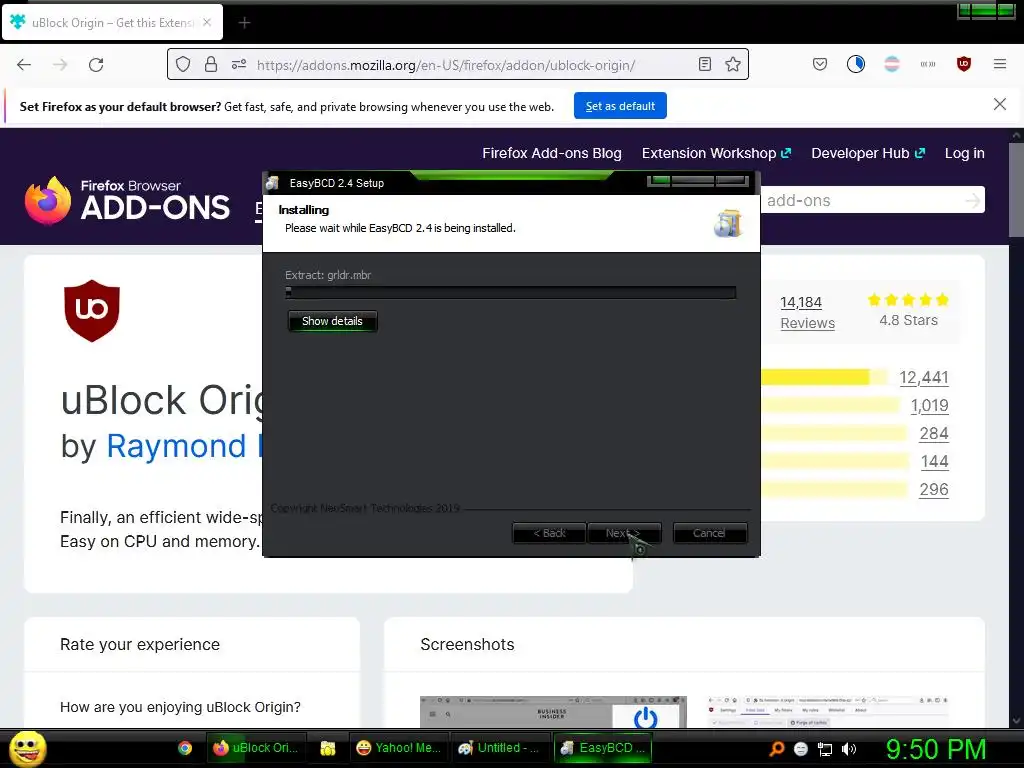Launch Chrome from the taskbar
Image resolution: width=1024 pixels, height=768 pixels.
click(x=185, y=748)
